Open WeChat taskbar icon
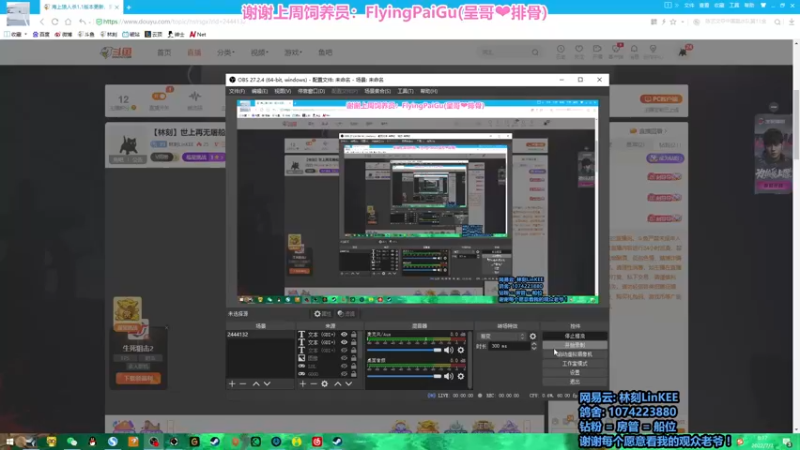Image resolution: width=800 pixels, height=450 pixels. click(72, 441)
